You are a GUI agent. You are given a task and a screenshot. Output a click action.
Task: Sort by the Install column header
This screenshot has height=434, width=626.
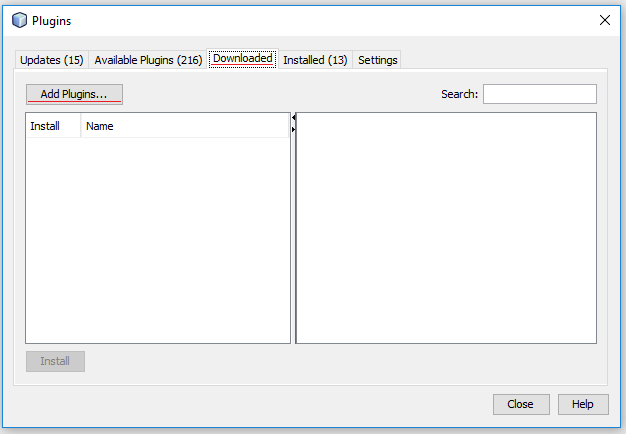tap(53, 126)
